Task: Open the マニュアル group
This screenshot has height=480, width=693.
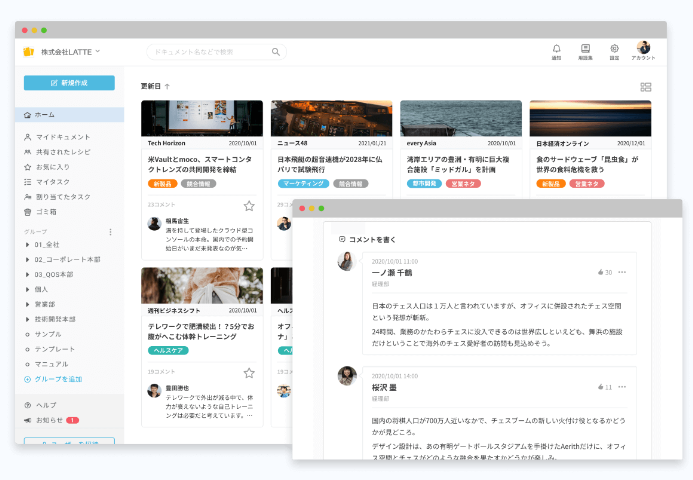Action: [51, 364]
